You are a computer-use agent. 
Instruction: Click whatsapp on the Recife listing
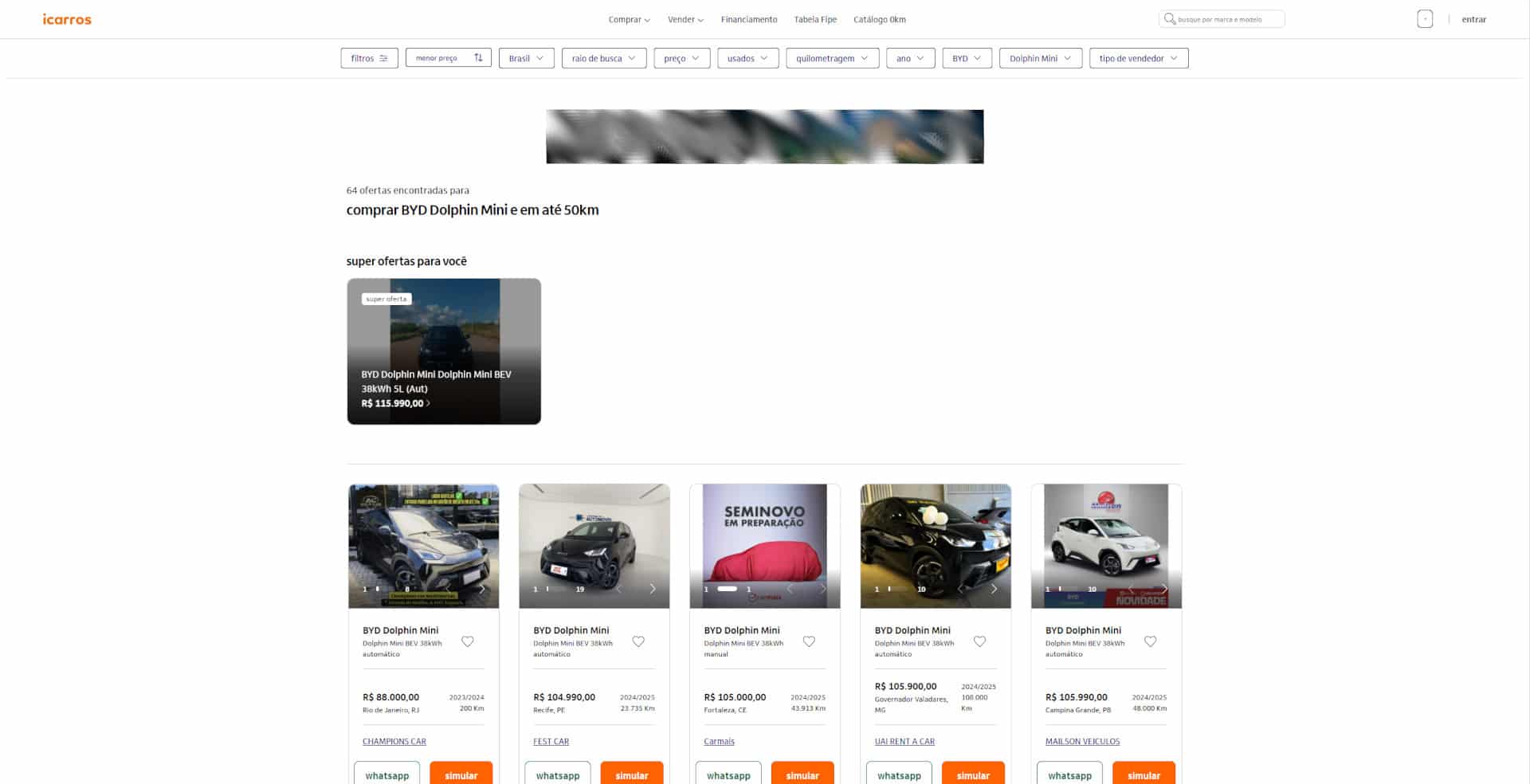[558, 774]
